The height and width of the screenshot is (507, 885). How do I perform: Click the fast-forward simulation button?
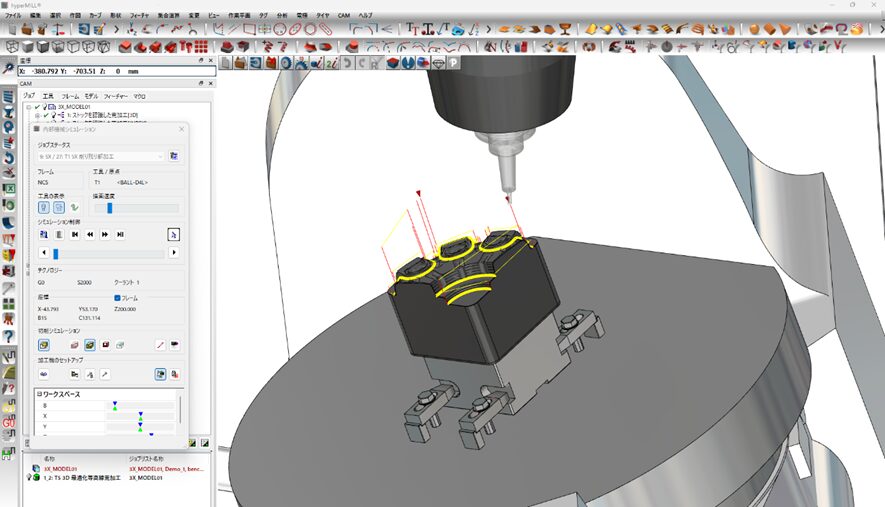[x=105, y=234]
